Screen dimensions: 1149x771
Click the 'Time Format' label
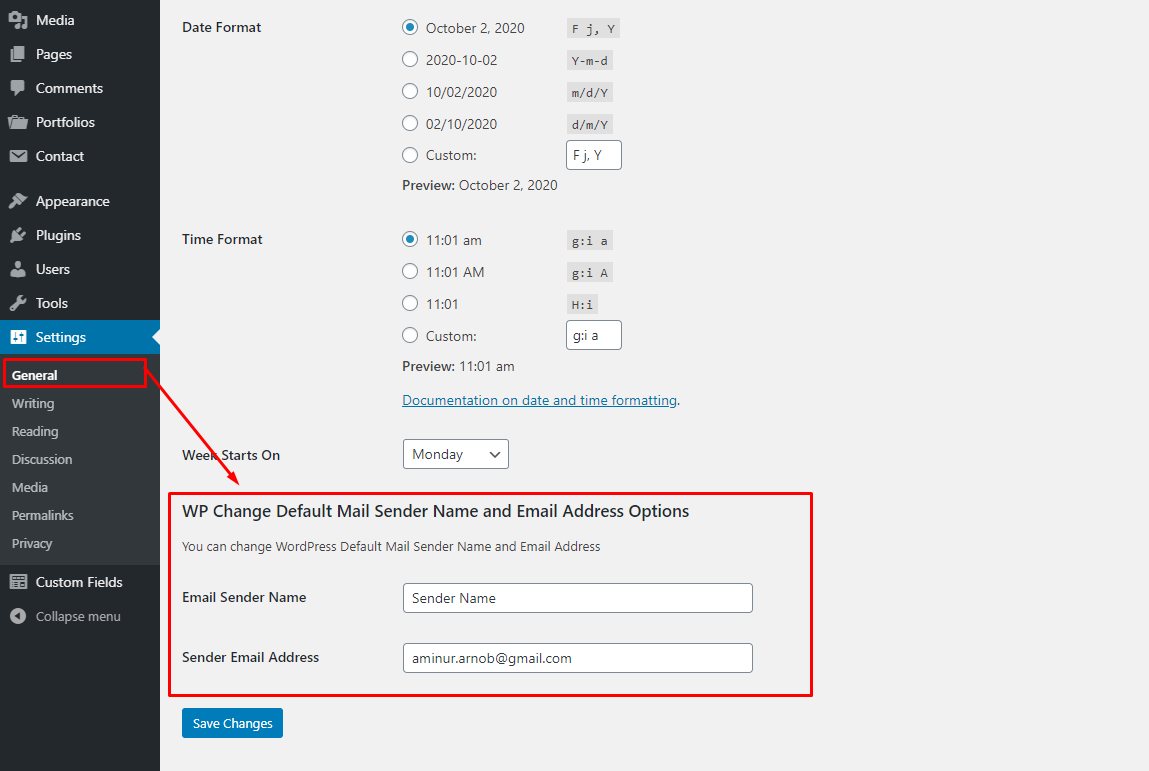[222, 239]
